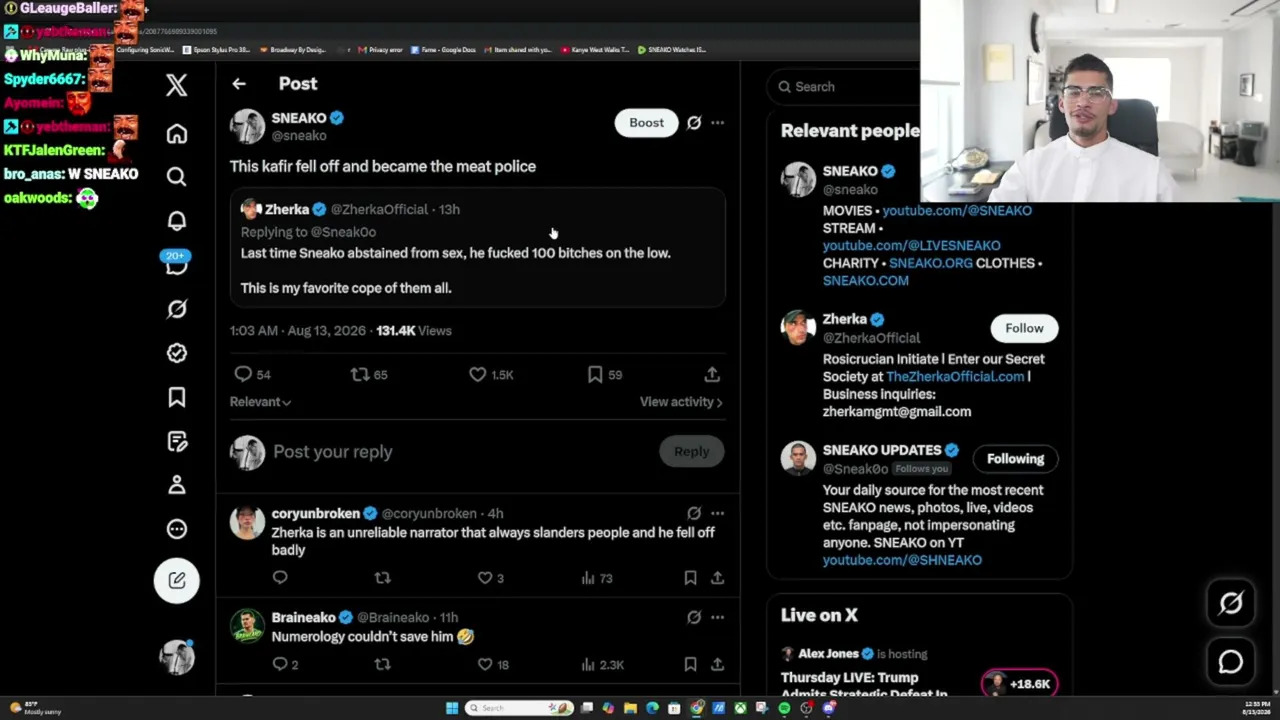Viewport: 1280px width, 720px height.
Task: Open Spotify from the taskbar
Action: (x=784, y=708)
